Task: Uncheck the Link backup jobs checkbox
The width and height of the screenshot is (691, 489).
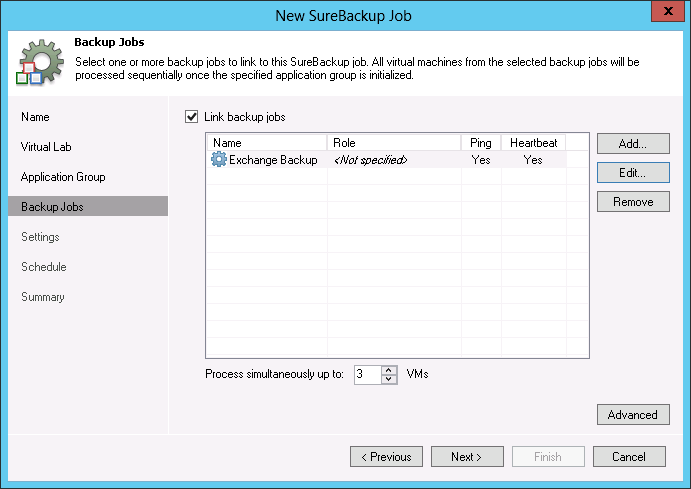Action: (191, 117)
